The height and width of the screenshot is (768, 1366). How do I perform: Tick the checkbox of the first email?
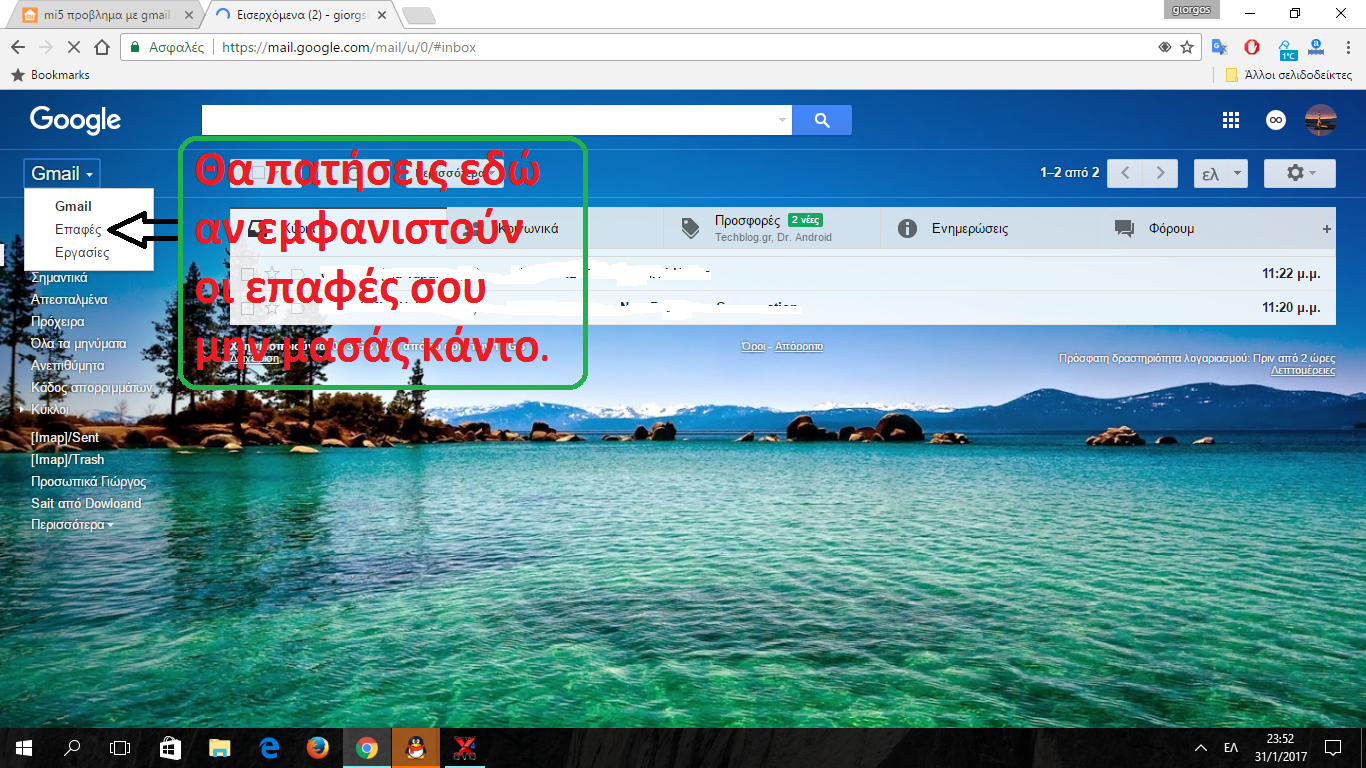247,274
